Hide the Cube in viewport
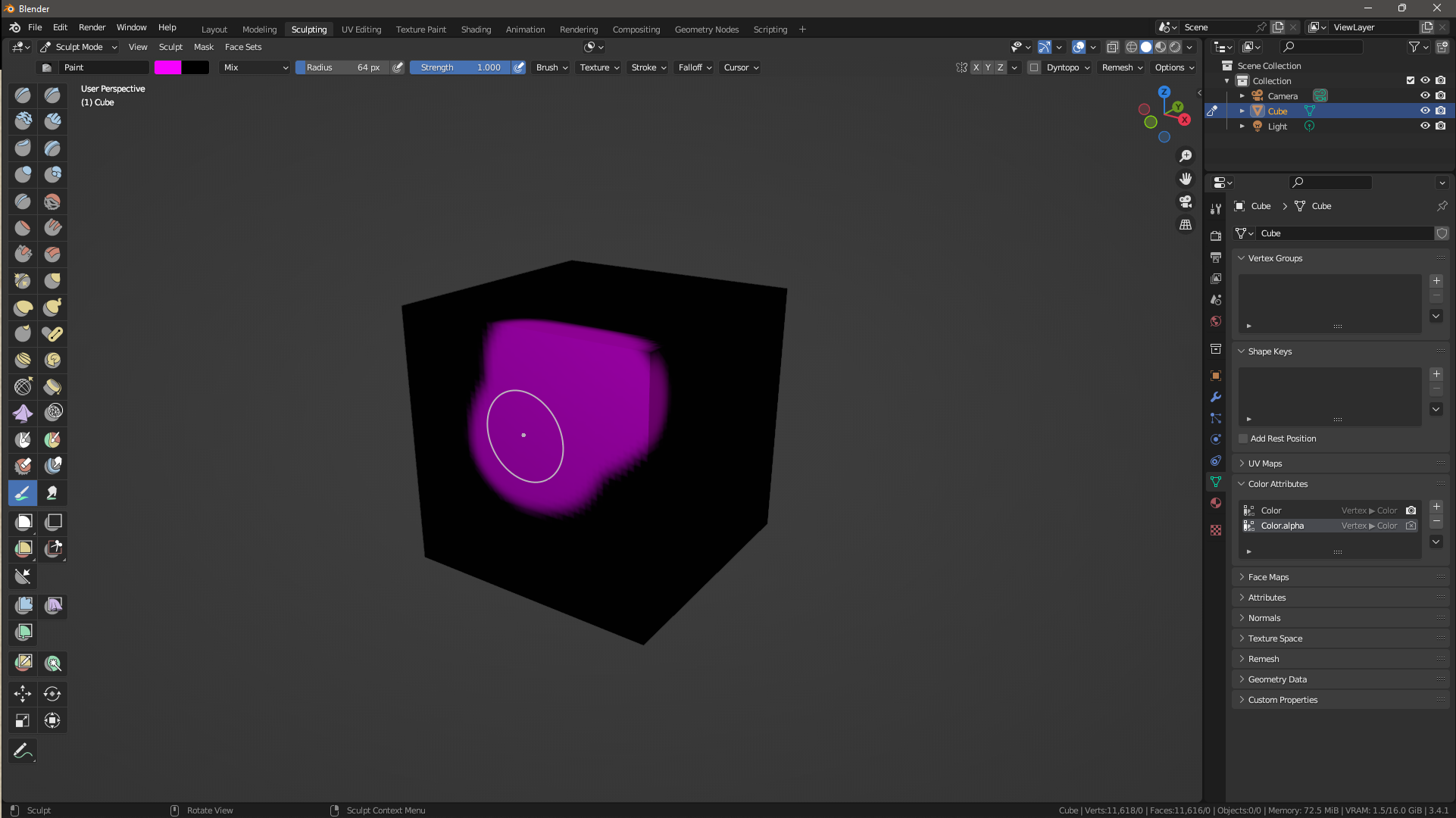1456x818 pixels. click(1425, 111)
